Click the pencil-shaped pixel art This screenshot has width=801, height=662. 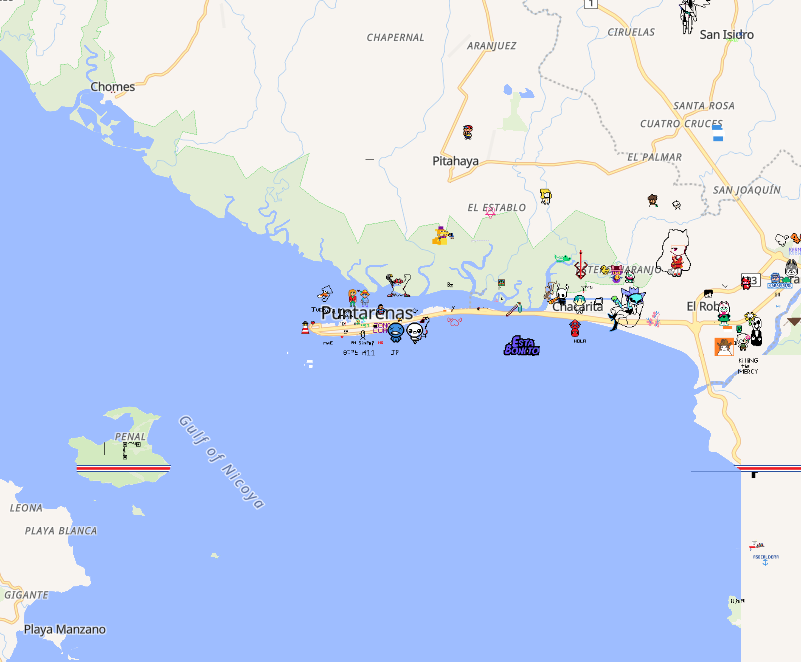(x=513, y=310)
